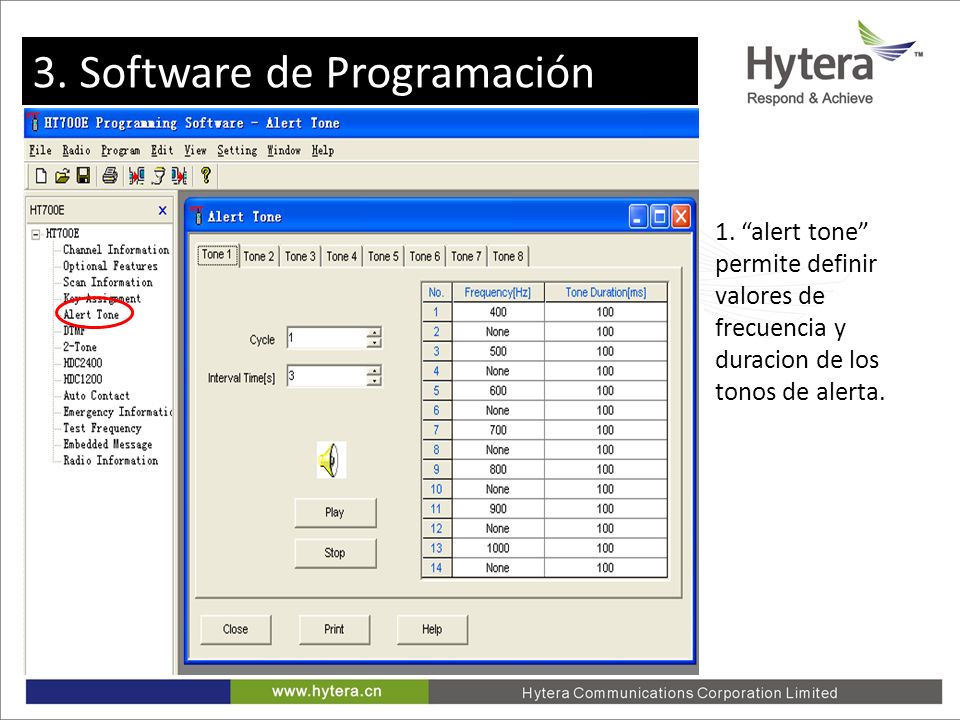The image size is (960, 720).
Task: Select Test Frequency in the tree
Action: [102, 429]
